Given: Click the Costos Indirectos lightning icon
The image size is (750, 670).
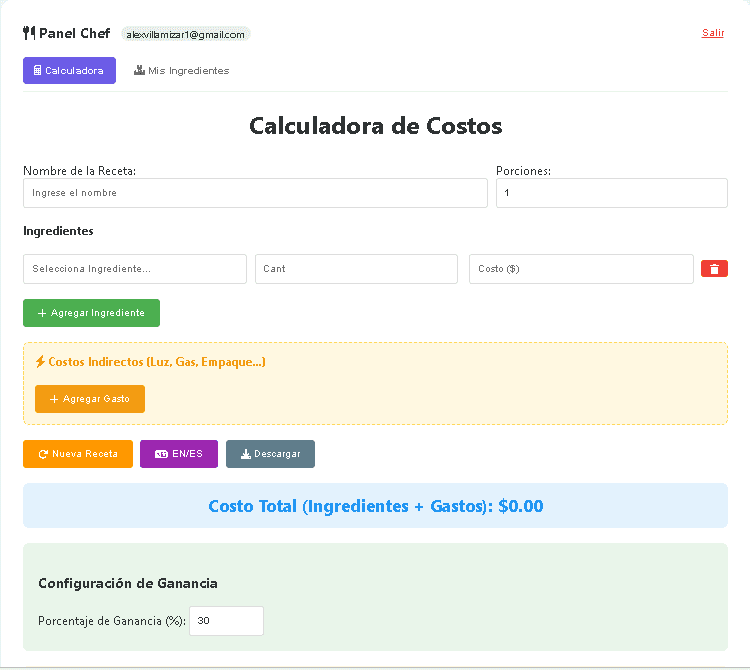Looking at the screenshot, I should click(x=40, y=362).
